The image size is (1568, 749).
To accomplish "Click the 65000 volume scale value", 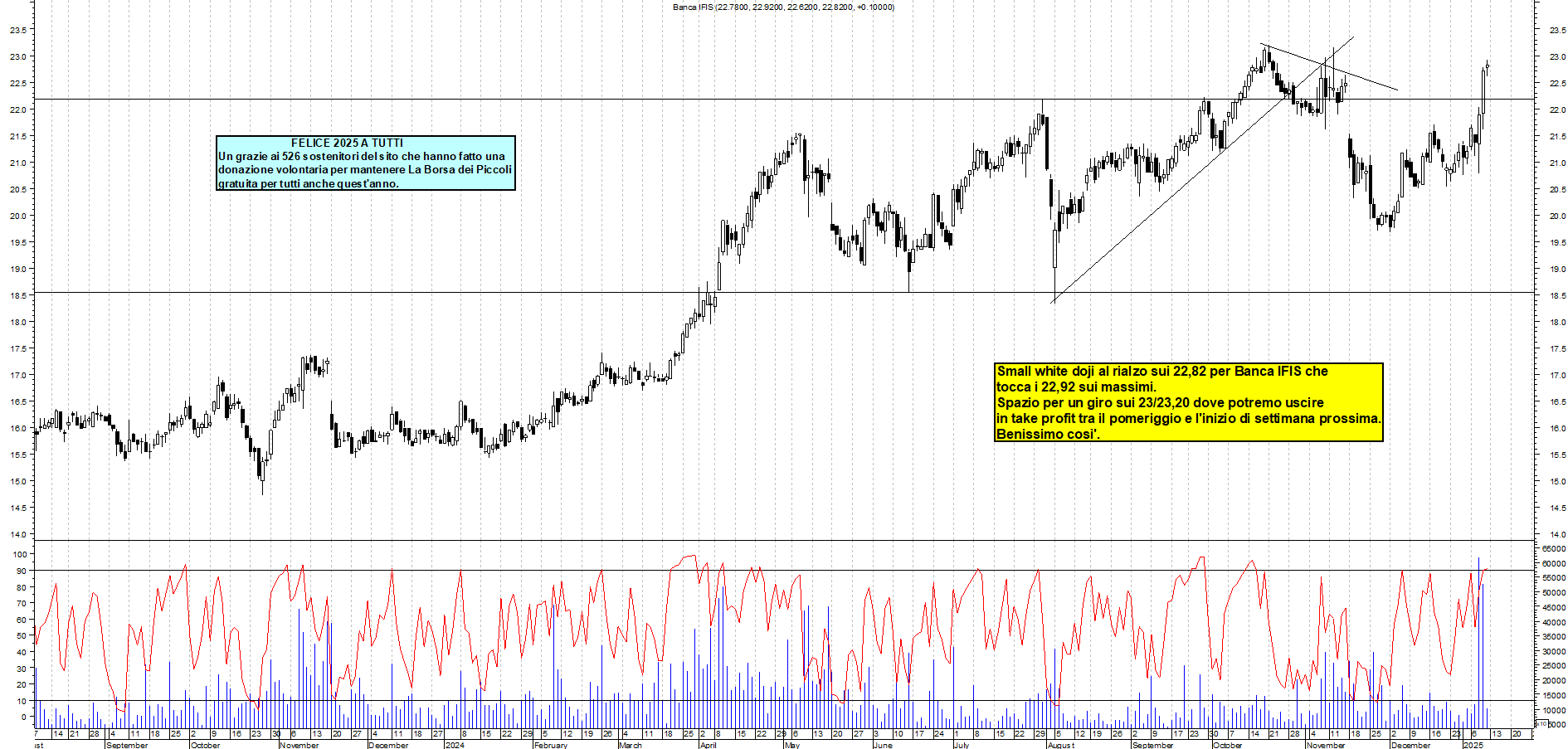I will pyautogui.click(x=1554, y=549).
